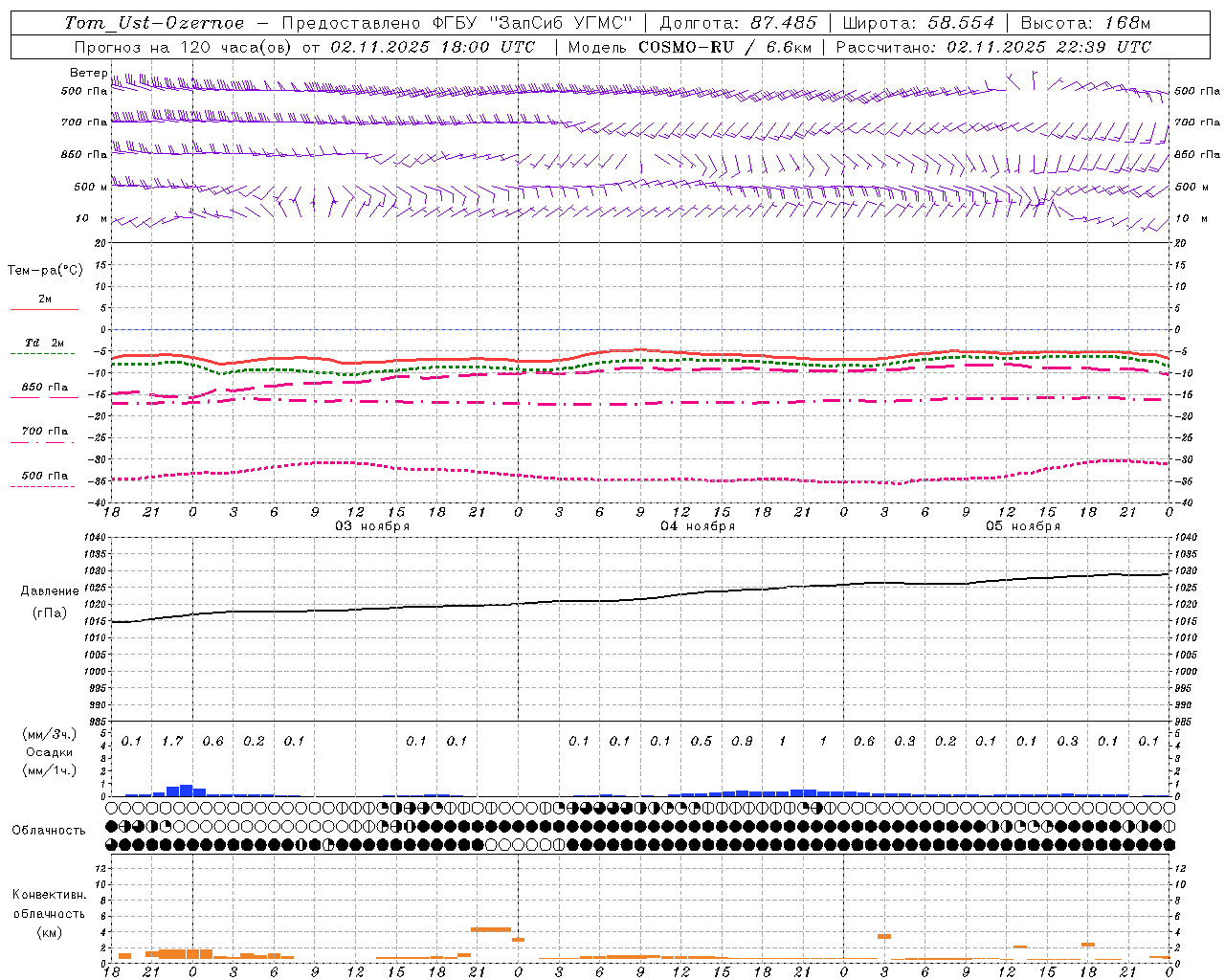
Task: Click the '1.7' precipitation value
Action: 172,742
